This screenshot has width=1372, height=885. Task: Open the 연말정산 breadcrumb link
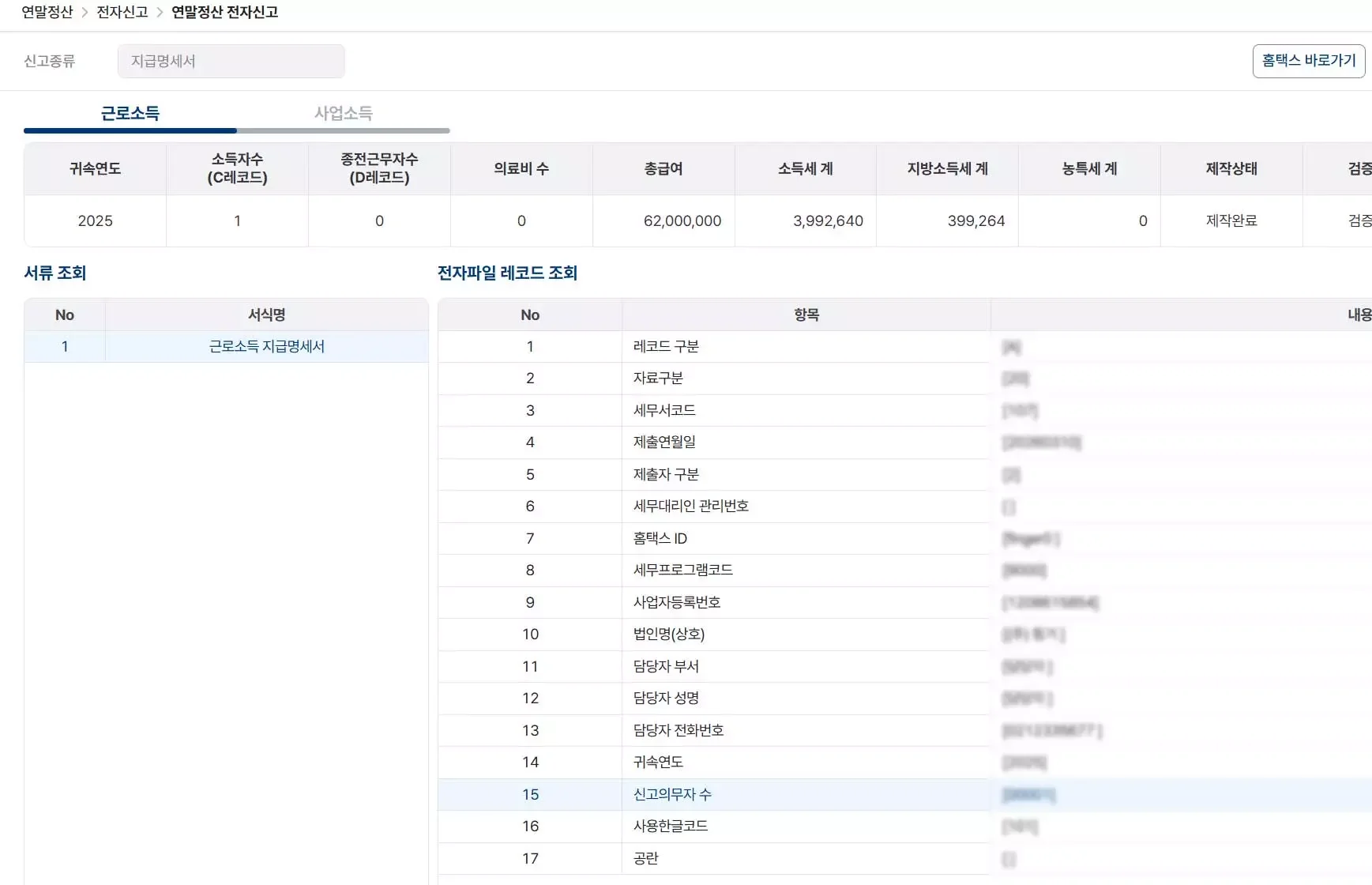click(48, 12)
